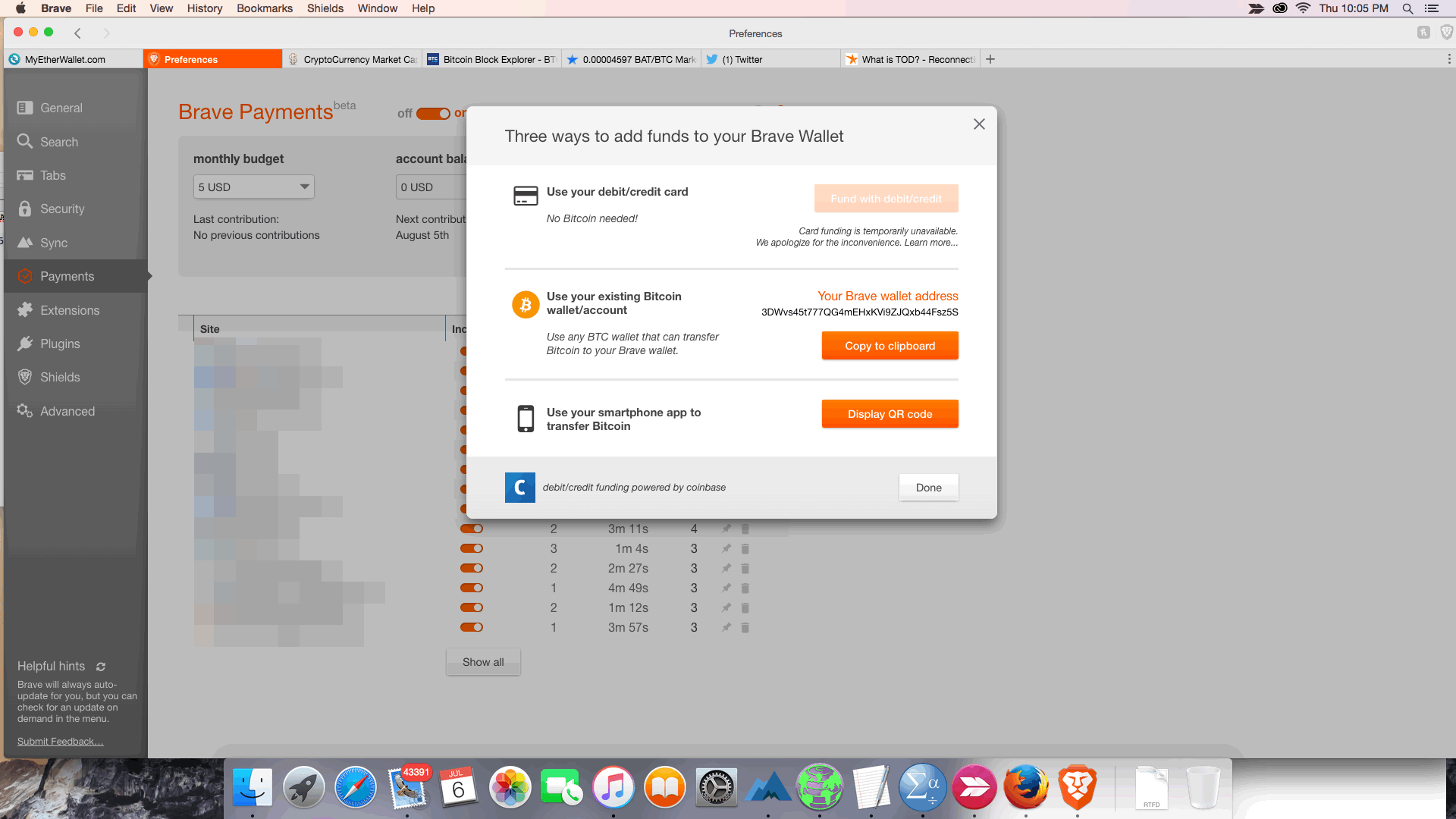1456x819 pixels.
Task: Click Copy to clipboard button
Action: coord(890,346)
